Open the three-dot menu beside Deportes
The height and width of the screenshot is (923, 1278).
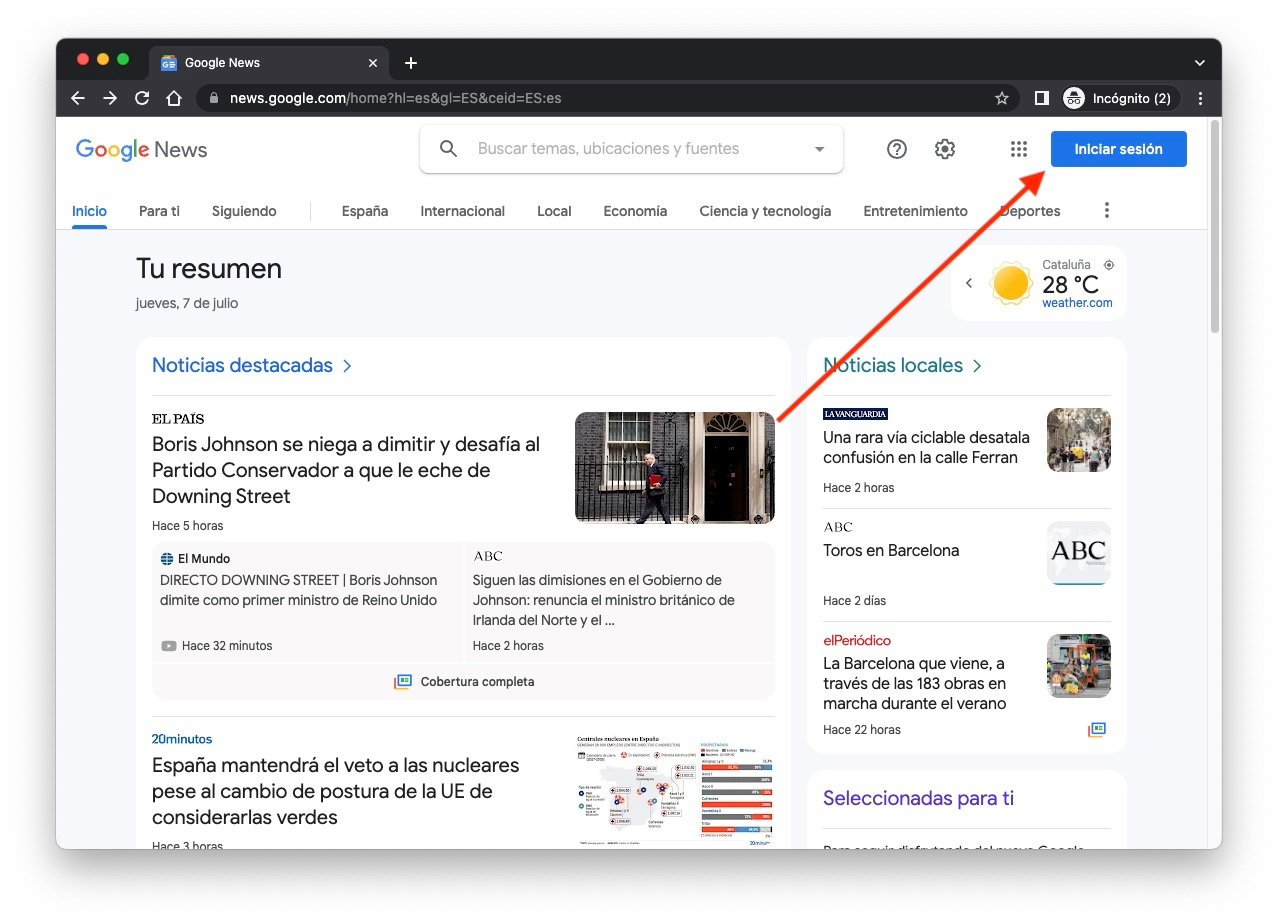(1106, 211)
